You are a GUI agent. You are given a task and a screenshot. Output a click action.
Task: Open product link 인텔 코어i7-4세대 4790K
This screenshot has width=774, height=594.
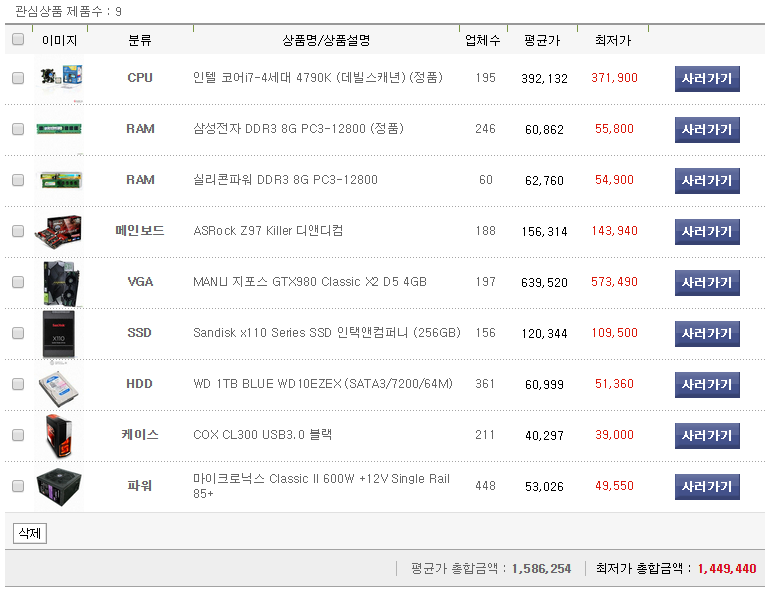tap(317, 78)
